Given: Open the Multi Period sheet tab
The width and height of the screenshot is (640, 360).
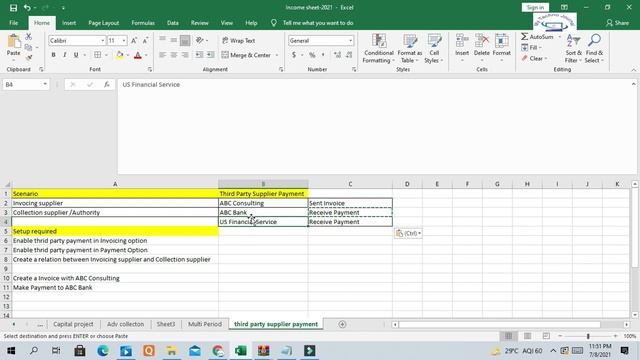Looking at the screenshot, I should coord(205,324).
